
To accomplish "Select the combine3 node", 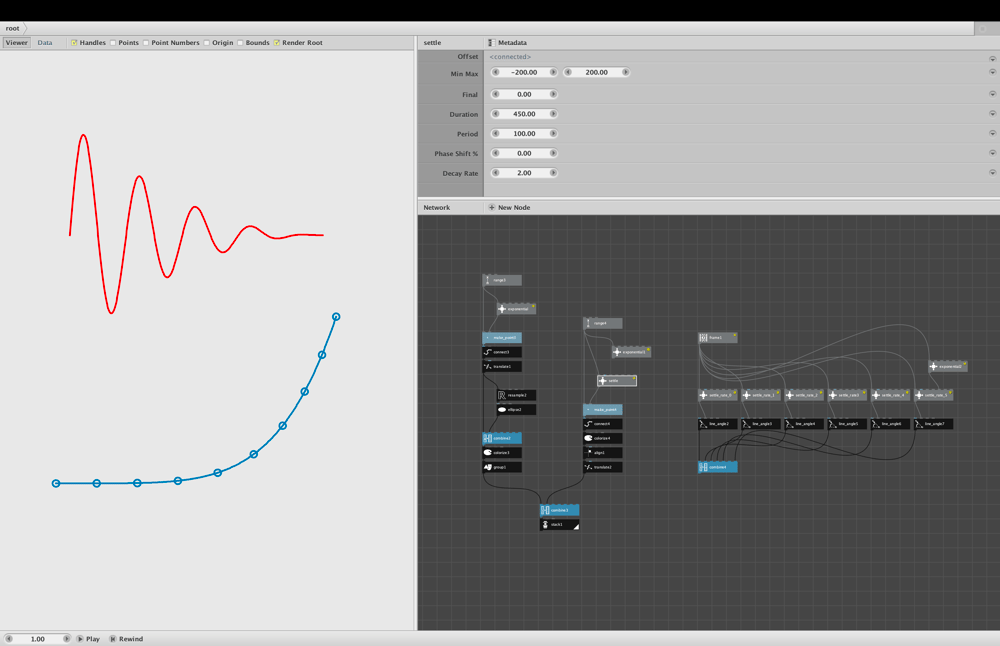I will point(559,510).
